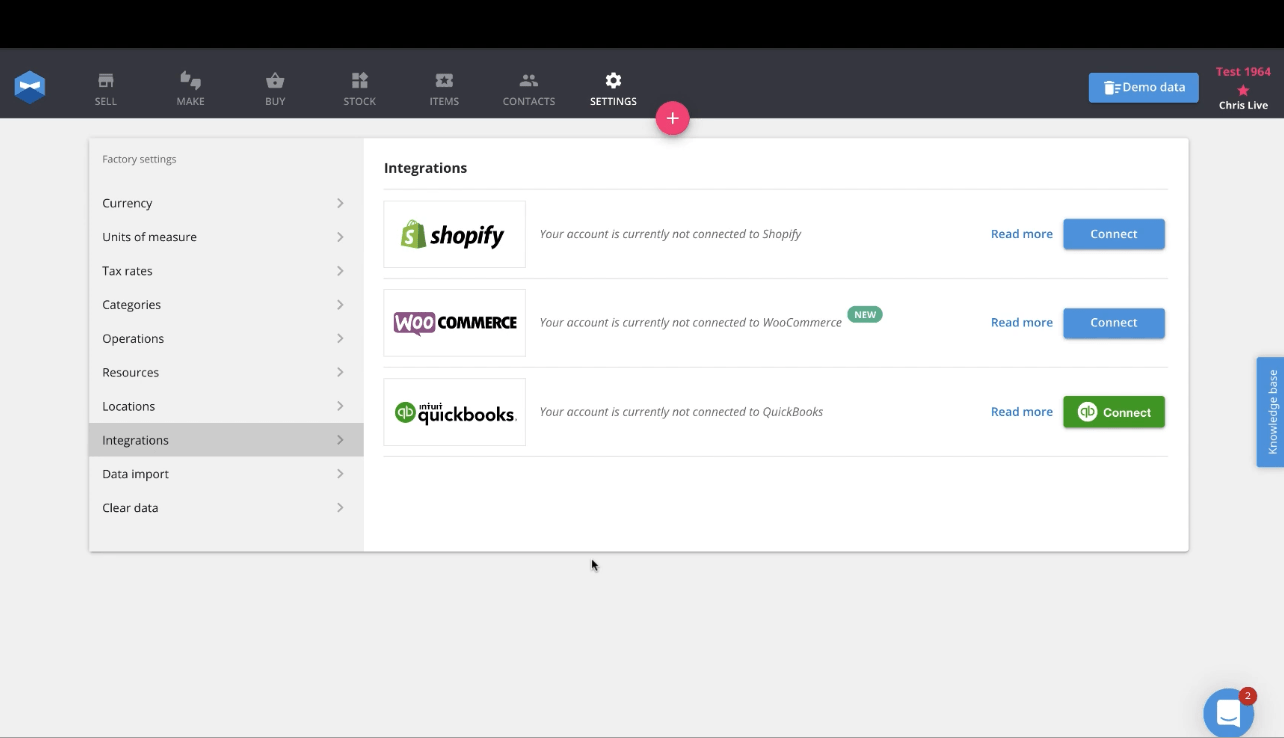Screen dimensions: 1284x738
Task: Click the Shopify logo tile
Action: [x=455, y=234]
